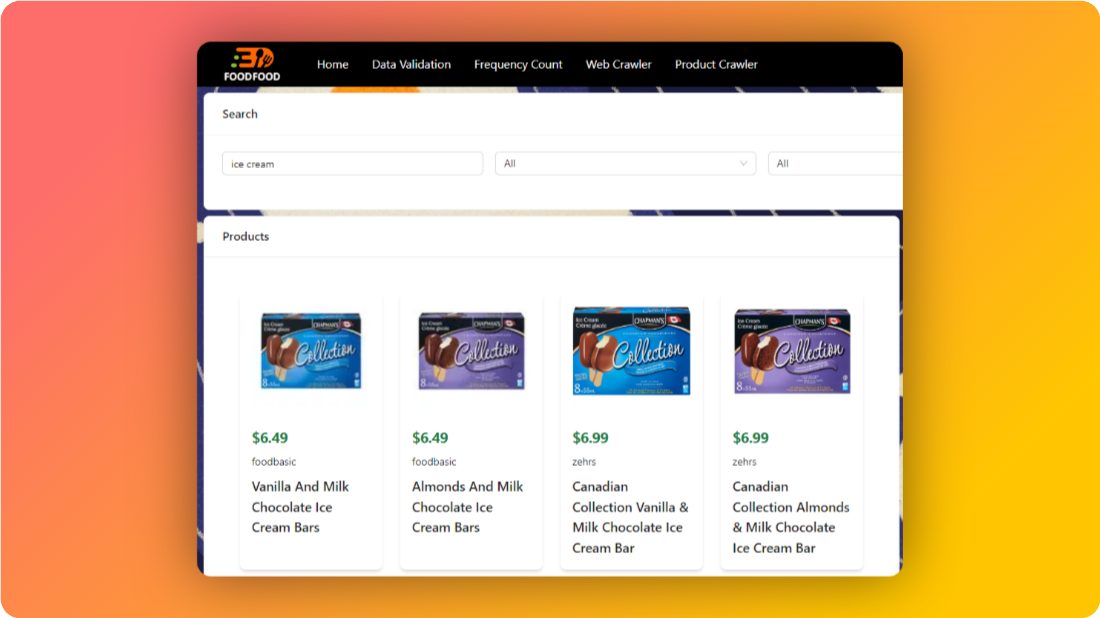The height and width of the screenshot is (618, 1100).
Task: Go to Data Validation page
Action: pyautogui.click(x=411, y=64)
